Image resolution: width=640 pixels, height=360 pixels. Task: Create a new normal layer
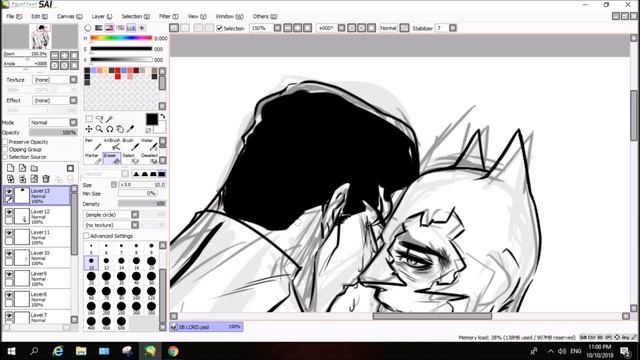11,168
